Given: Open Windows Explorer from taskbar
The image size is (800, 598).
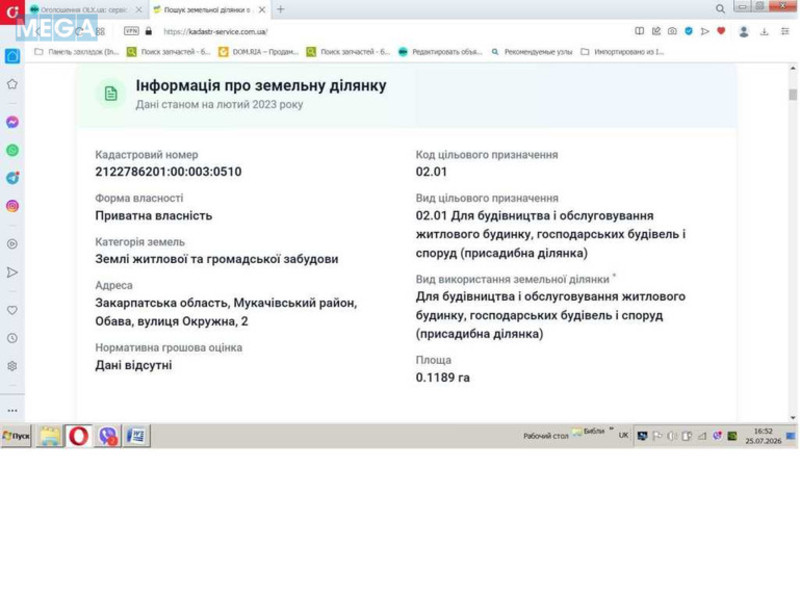Looking at the screenshot, I should 49,436.
